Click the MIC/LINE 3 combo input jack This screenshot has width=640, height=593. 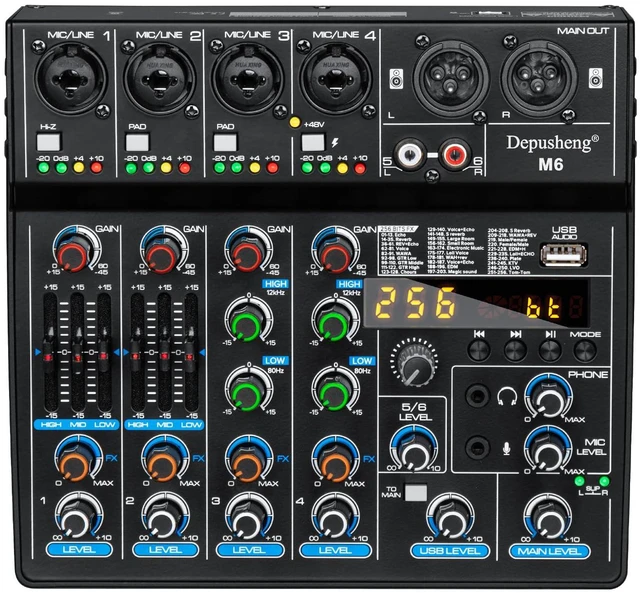(x=247, y=78)
